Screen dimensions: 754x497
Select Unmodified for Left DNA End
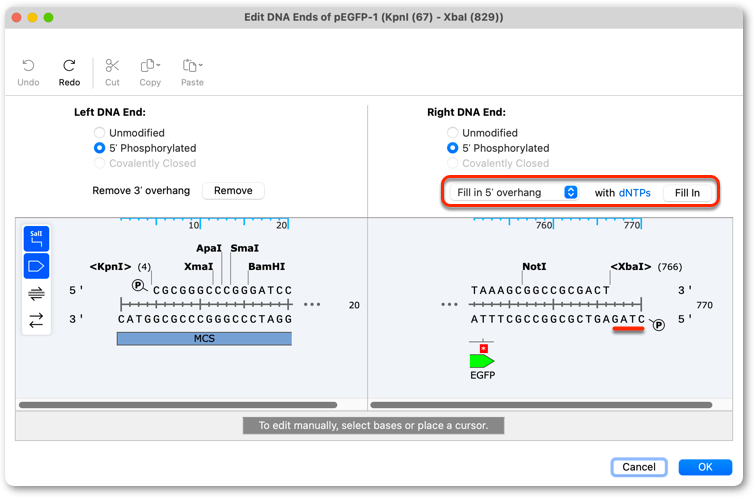99,133
